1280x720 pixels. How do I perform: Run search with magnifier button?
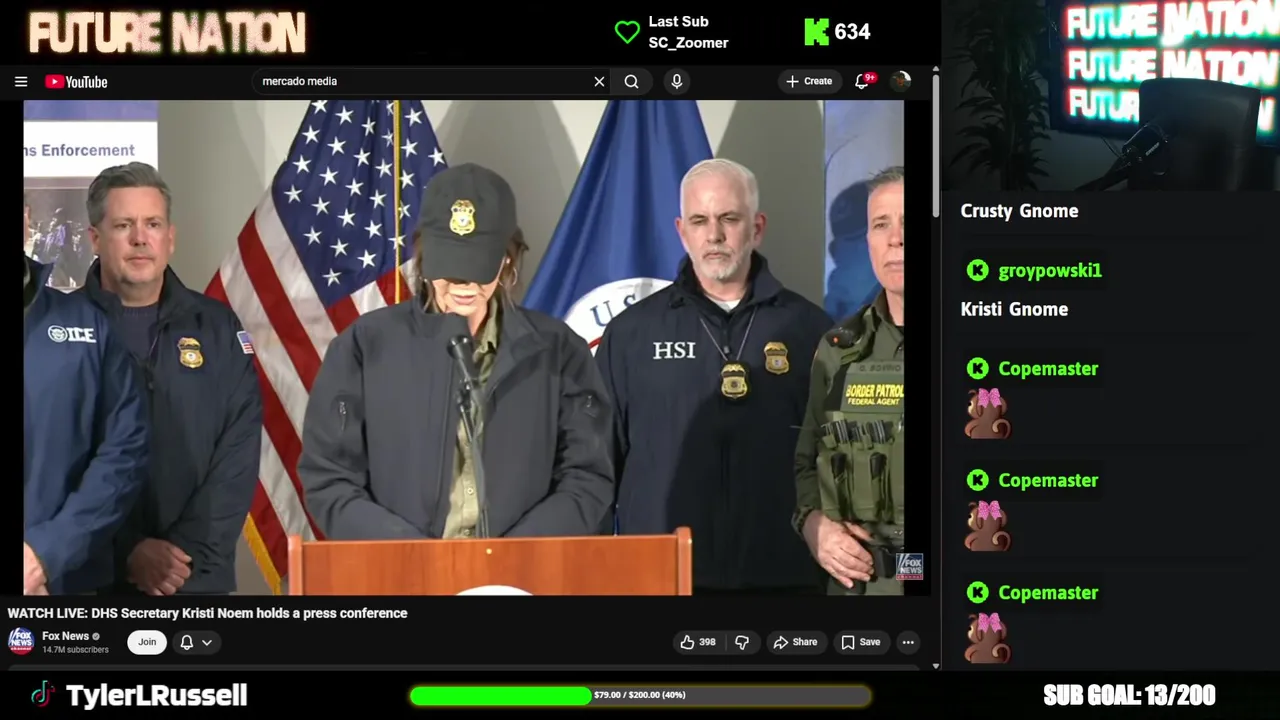click(631, 82)
